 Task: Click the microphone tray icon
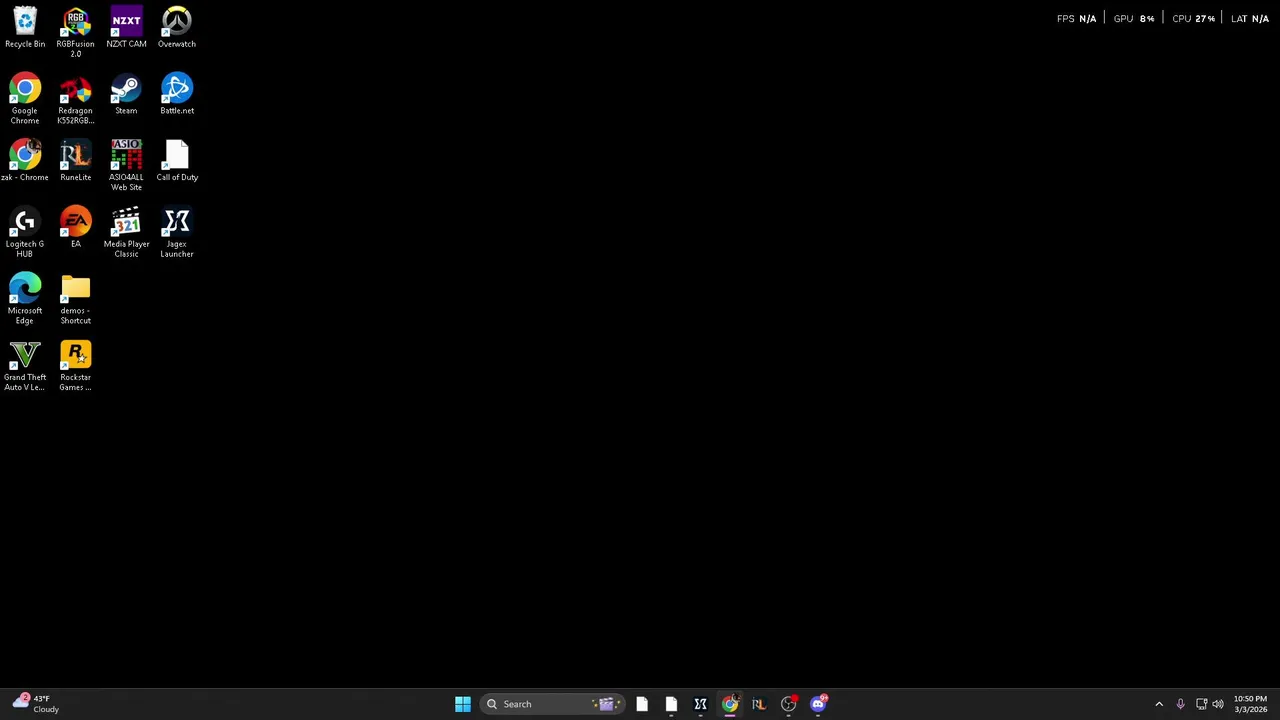pyautogui.click(x=1180, y=704)
